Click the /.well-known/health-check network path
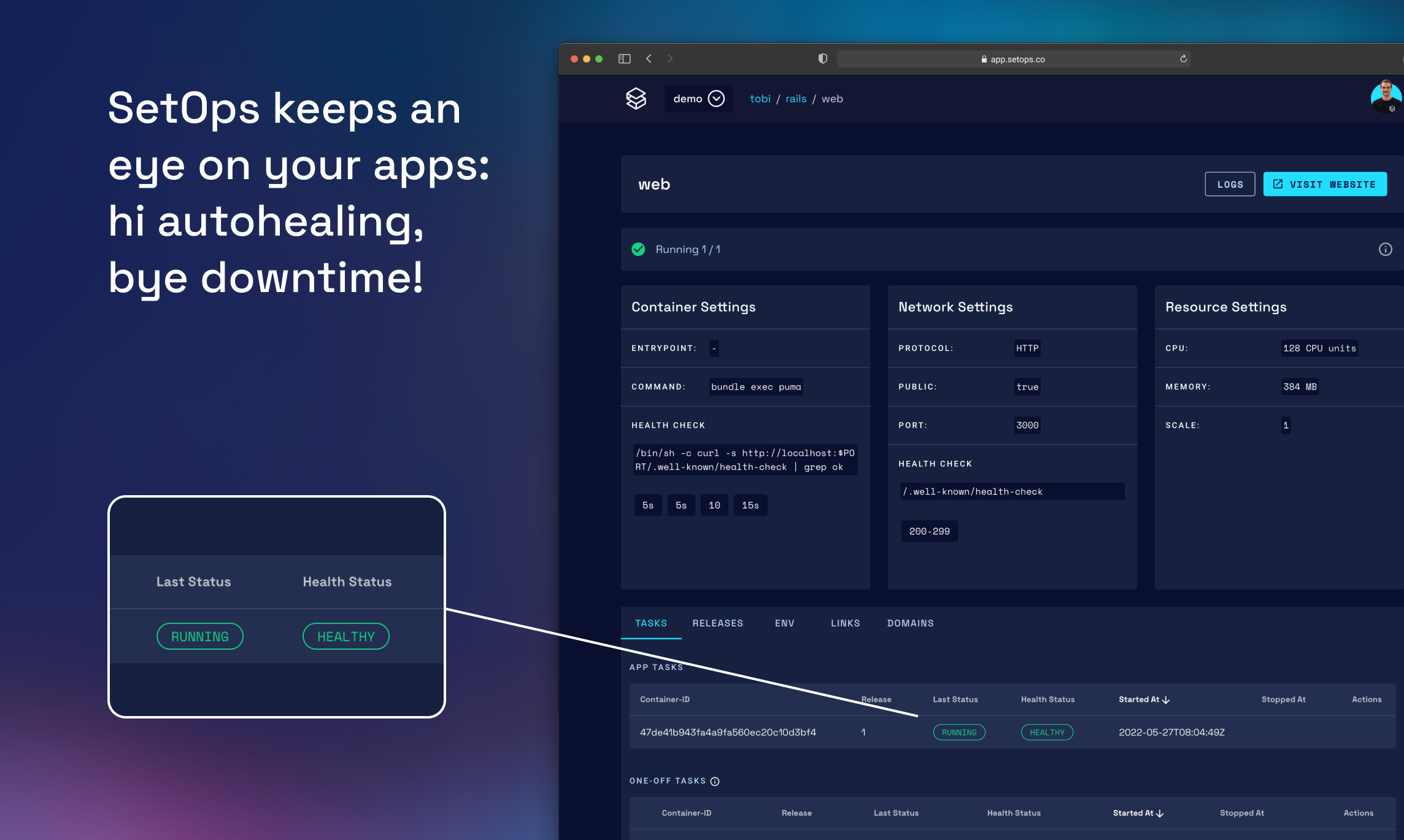 click(1012, 491)
